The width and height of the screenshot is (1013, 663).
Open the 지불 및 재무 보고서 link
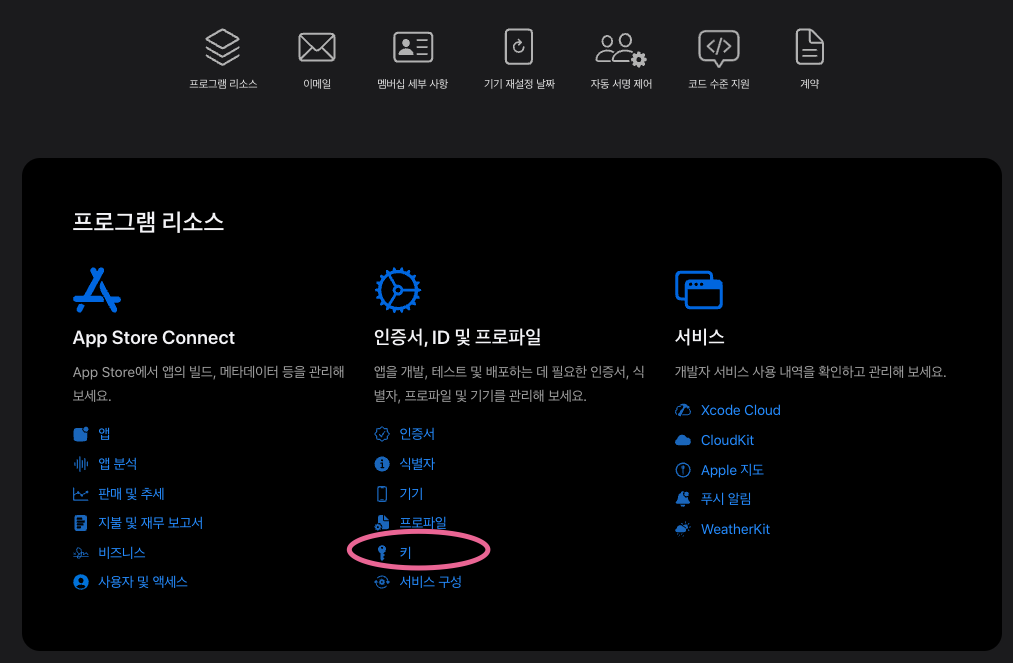point(151,523)
